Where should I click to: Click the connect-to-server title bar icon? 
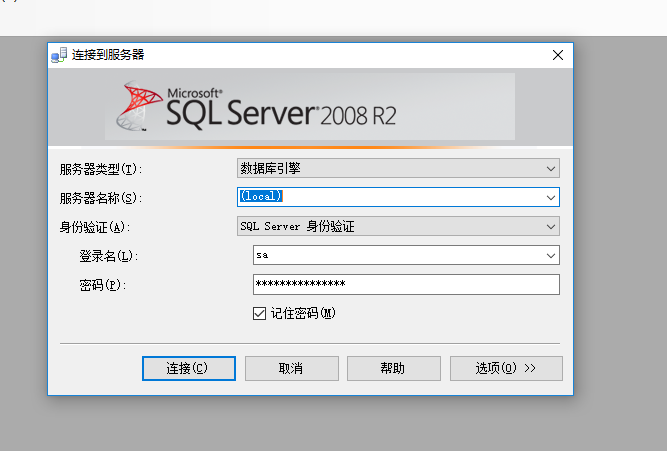point(59,55)
